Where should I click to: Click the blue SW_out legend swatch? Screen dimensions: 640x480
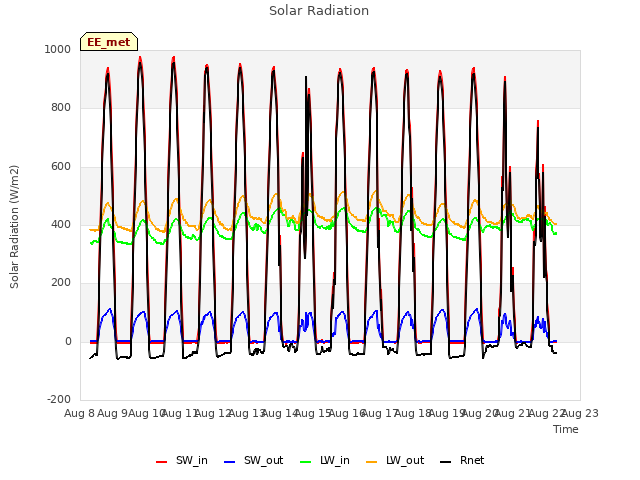230,462
